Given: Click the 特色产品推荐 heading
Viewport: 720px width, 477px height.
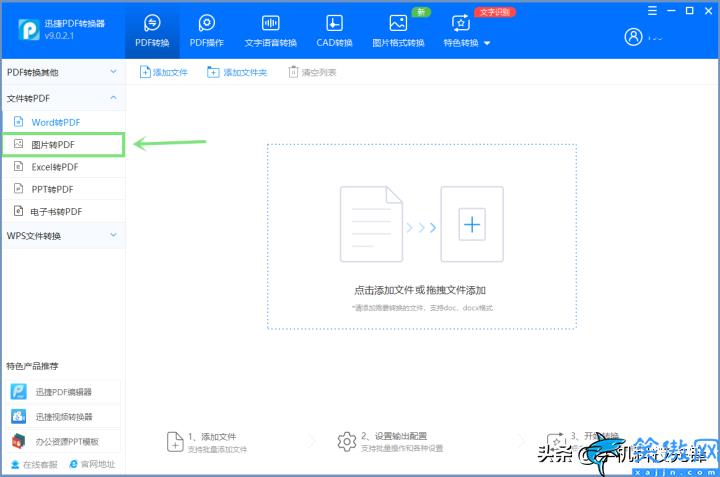Looking at the screenshot, I should (x=32, y=366).
